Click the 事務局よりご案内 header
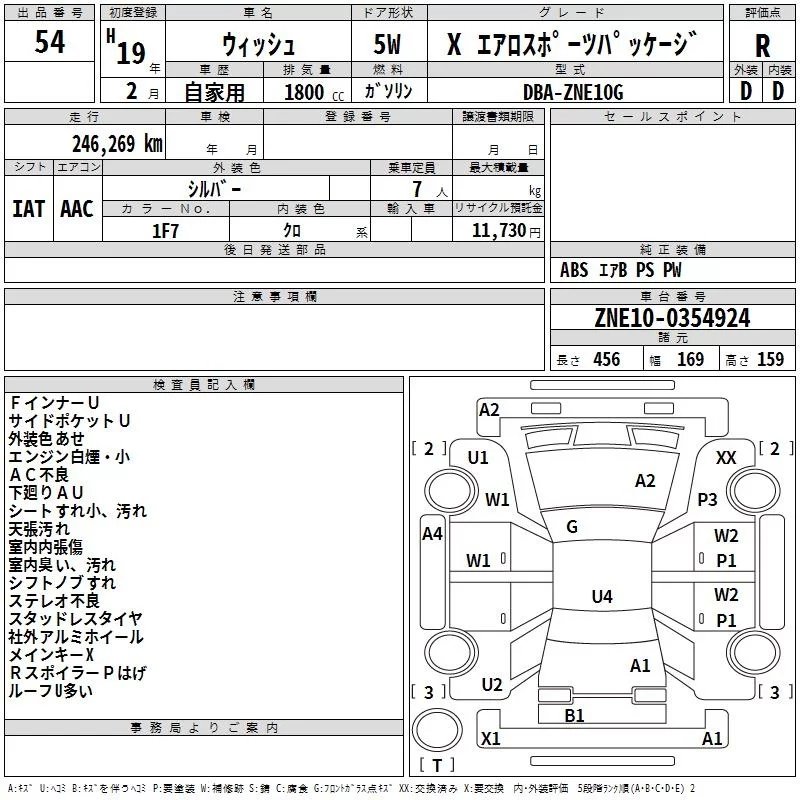The image size is (800, 800). click(x=204, y=727)
